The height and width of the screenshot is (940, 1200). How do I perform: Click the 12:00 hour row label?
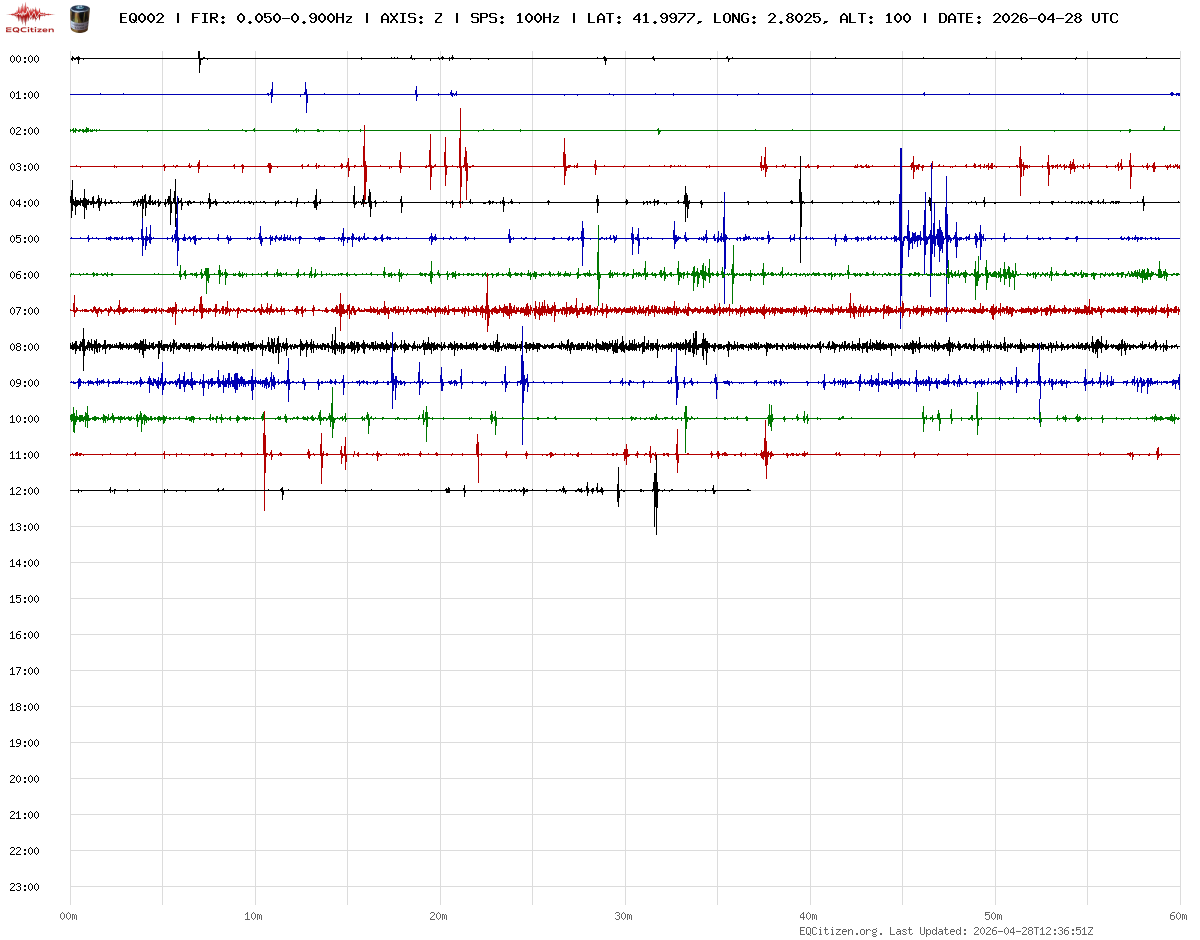pyautogui.click(x=24, y=491)
